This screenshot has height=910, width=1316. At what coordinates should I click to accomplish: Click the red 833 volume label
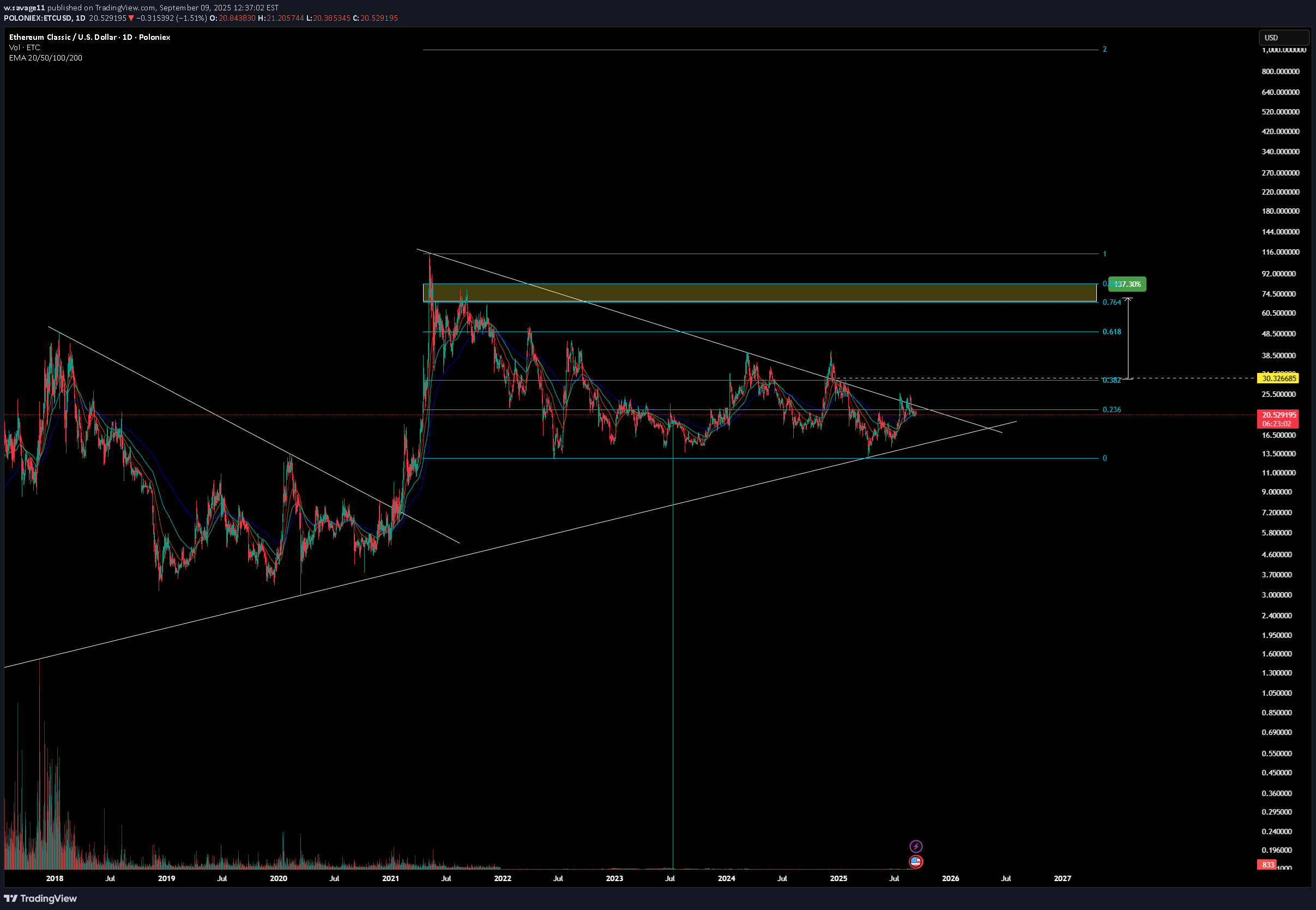coord(1267,865)
